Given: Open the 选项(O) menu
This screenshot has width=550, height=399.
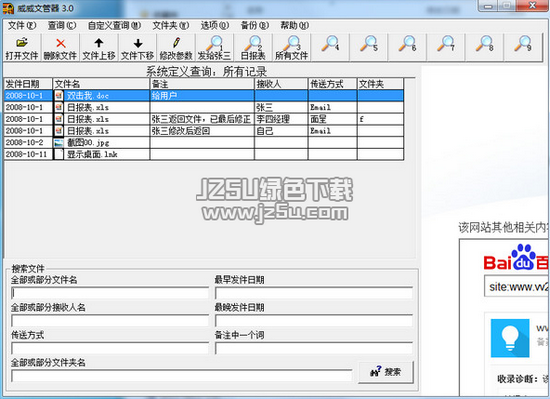Looking at the screenshot, I should point(215,26).
